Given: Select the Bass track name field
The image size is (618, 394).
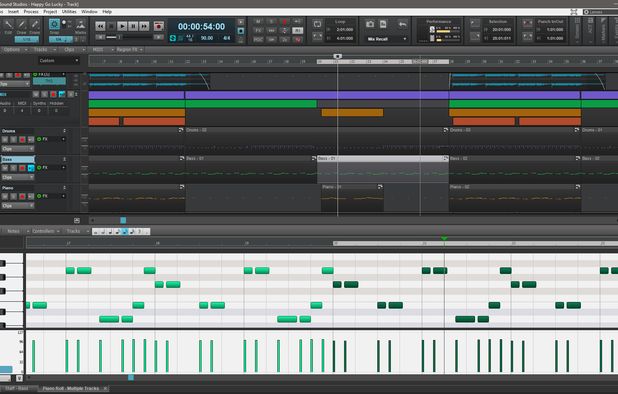Looking at the screenshot, I should [x=17, y=159].
